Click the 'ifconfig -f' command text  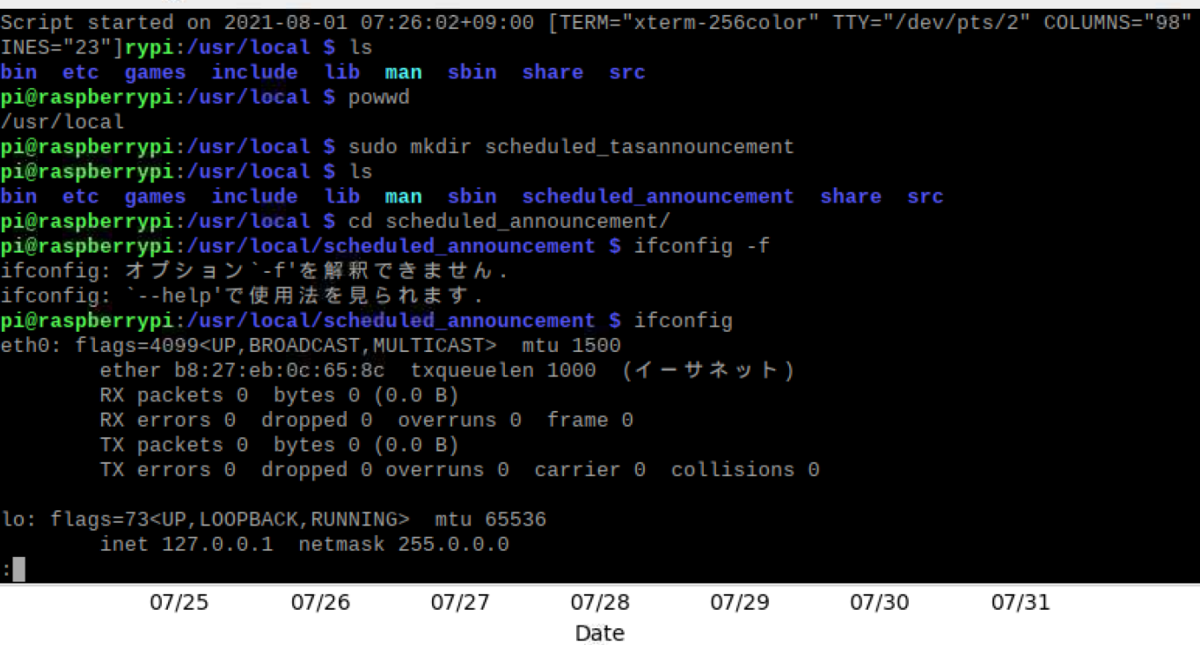[x=702, y=246]
